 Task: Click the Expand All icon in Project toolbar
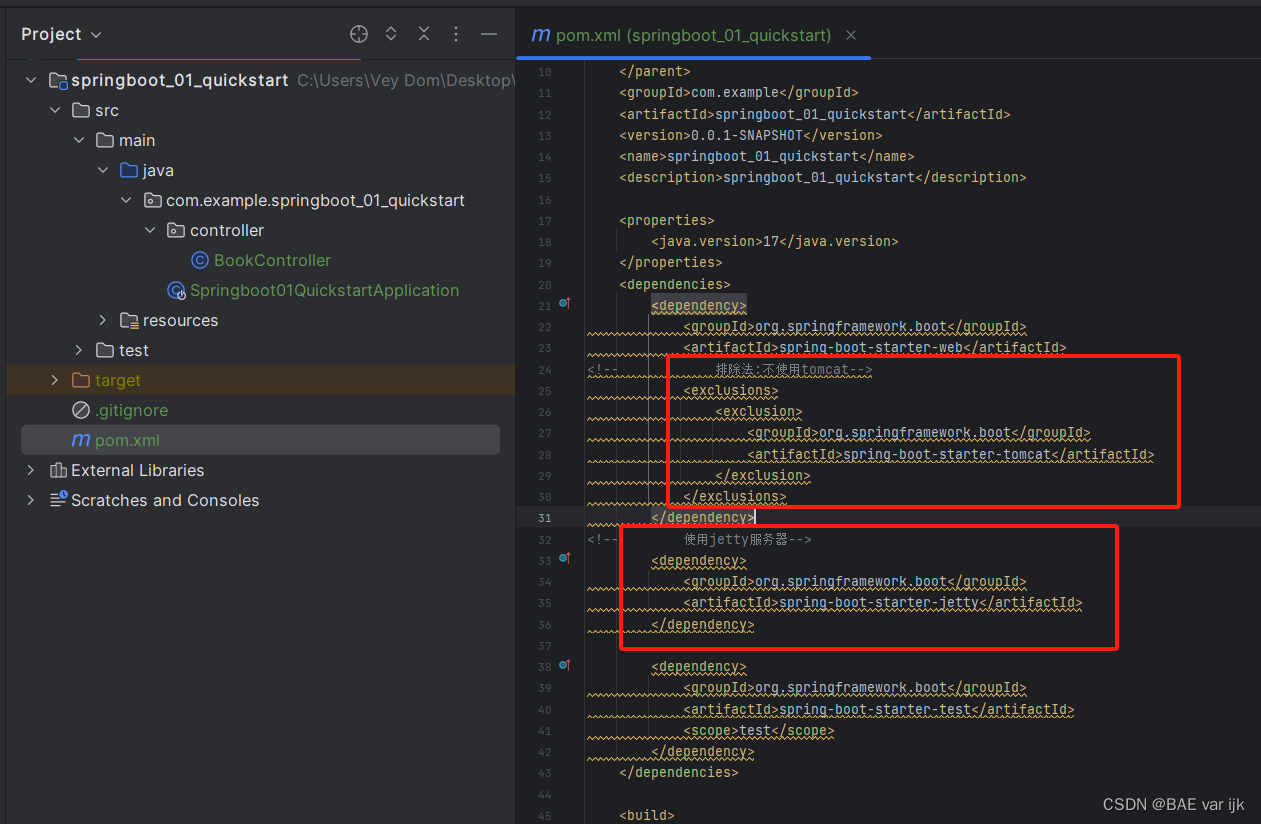390,33
